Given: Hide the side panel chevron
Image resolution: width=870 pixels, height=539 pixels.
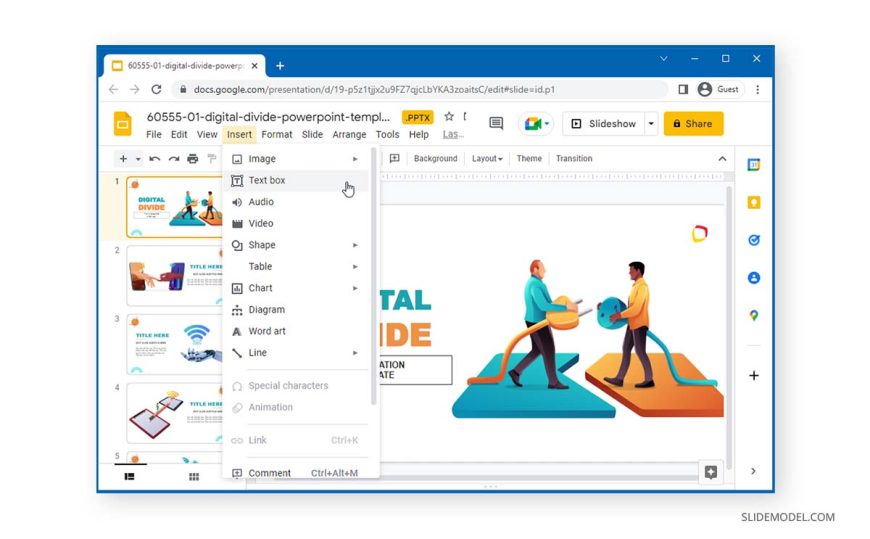Looking at the screenshot, I should (753, 471).
